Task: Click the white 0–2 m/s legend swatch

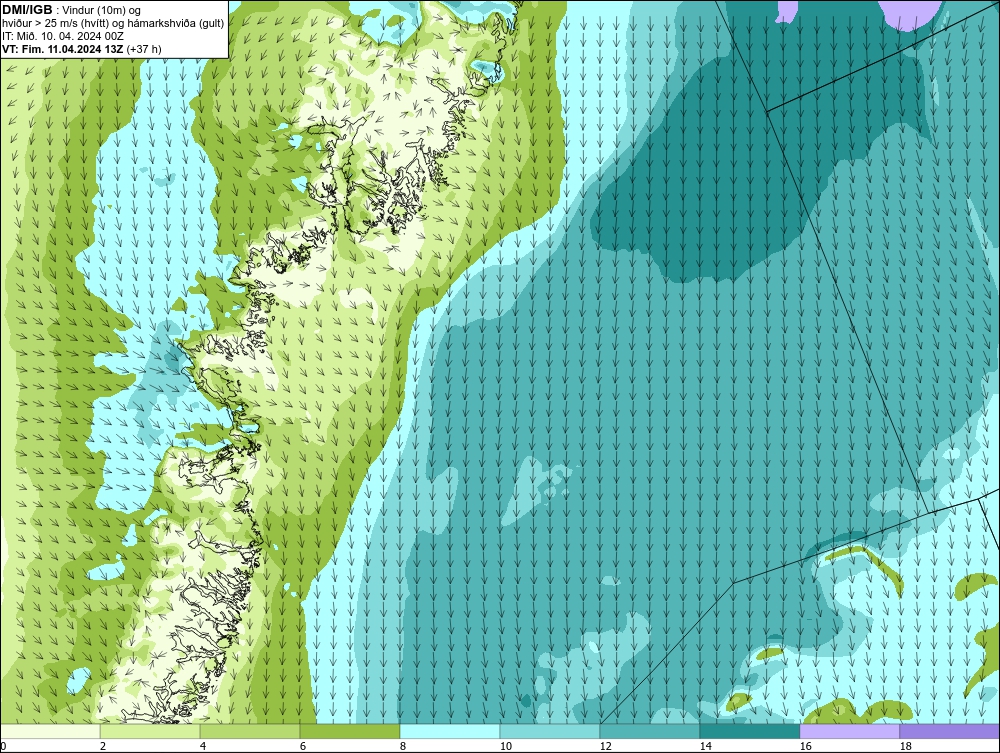Action: [x=50, y=731]
